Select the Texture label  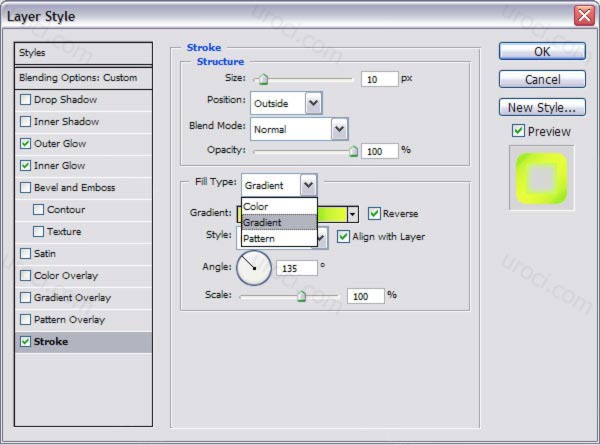tap(64, 231)
